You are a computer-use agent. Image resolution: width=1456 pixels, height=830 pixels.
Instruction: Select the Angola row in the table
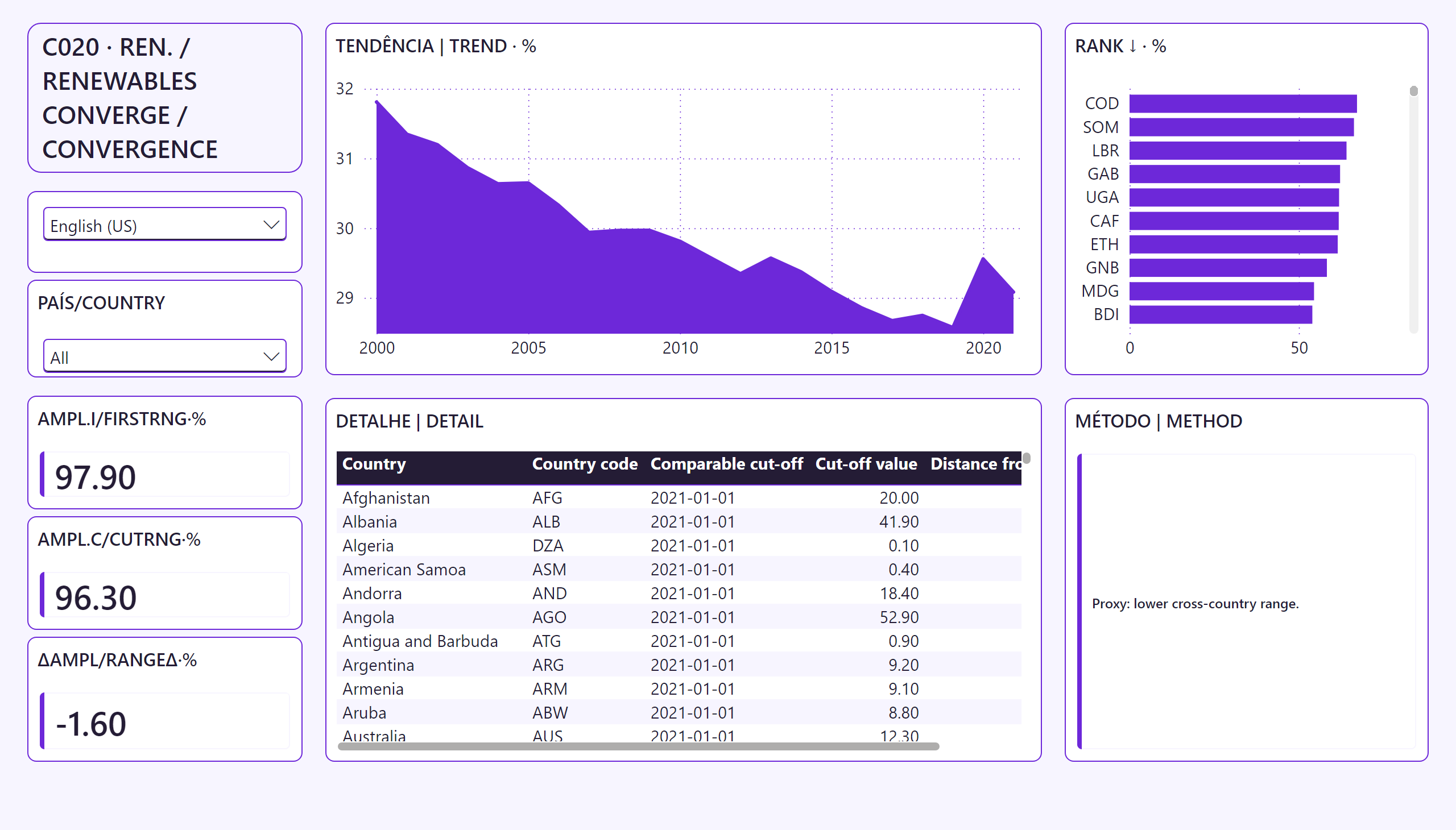(x=679, y=617)
